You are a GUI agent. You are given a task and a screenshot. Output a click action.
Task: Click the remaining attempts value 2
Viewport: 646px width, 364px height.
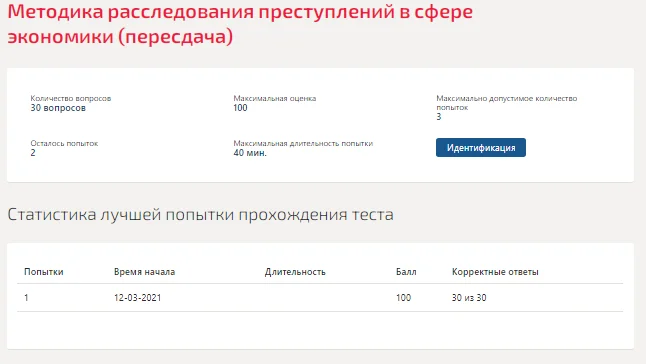(33, 153)
